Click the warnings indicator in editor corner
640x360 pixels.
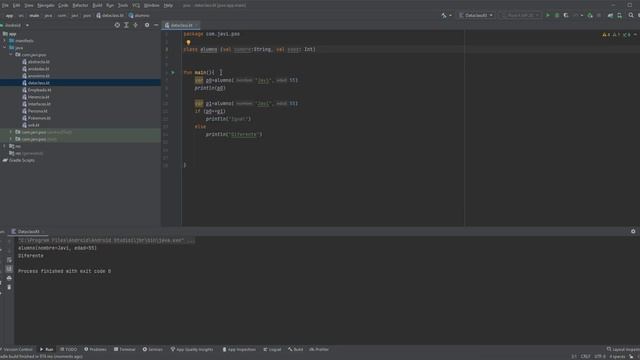616,35
